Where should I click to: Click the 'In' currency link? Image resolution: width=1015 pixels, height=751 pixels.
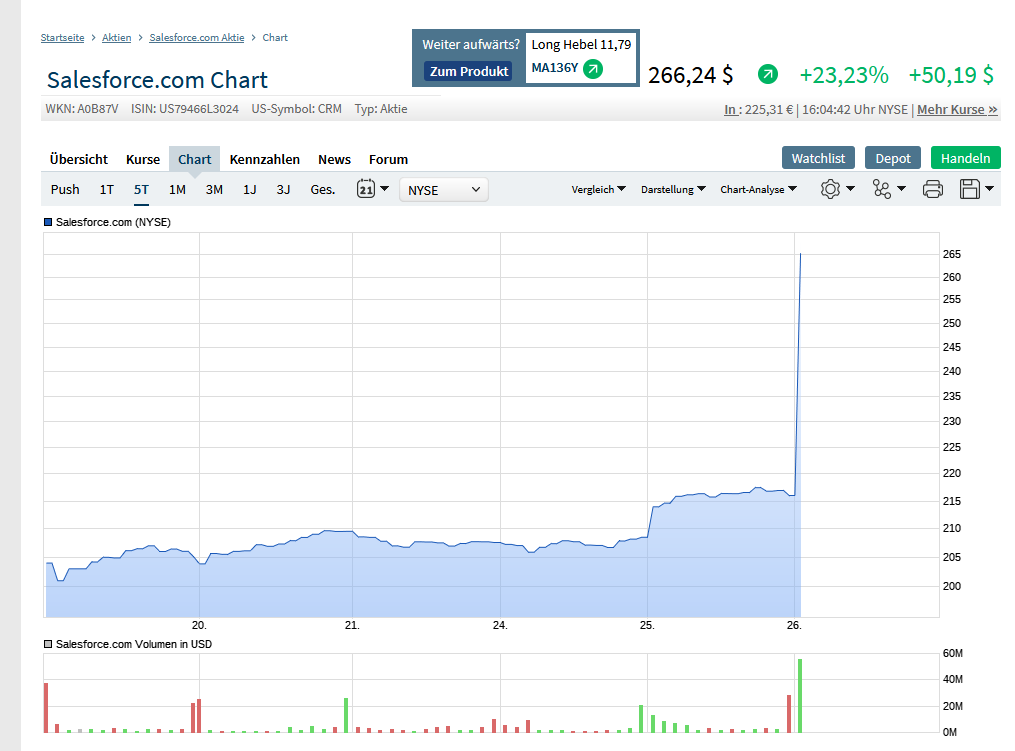tap(730, 109)
